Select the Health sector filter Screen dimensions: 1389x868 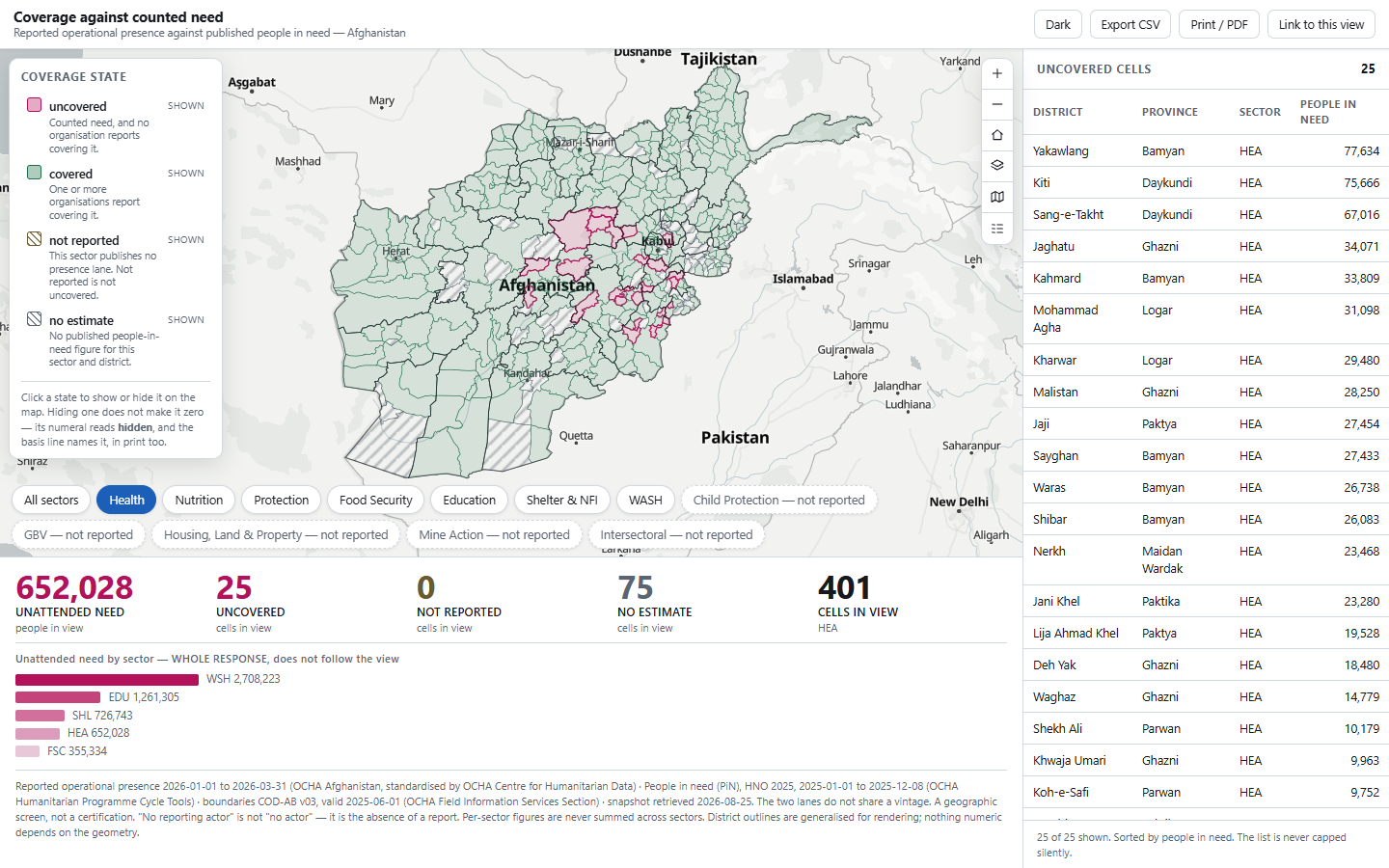[126, 500]
